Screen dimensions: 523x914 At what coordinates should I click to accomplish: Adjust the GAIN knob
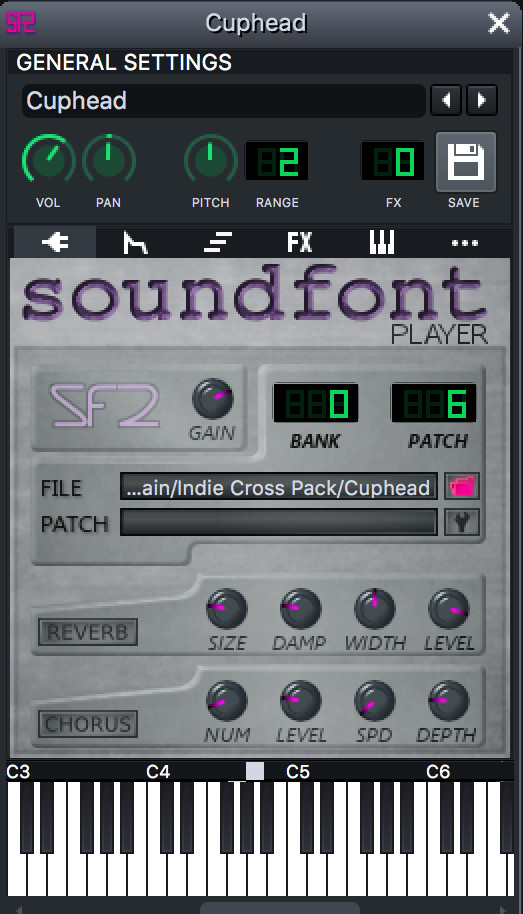[212, 399]
